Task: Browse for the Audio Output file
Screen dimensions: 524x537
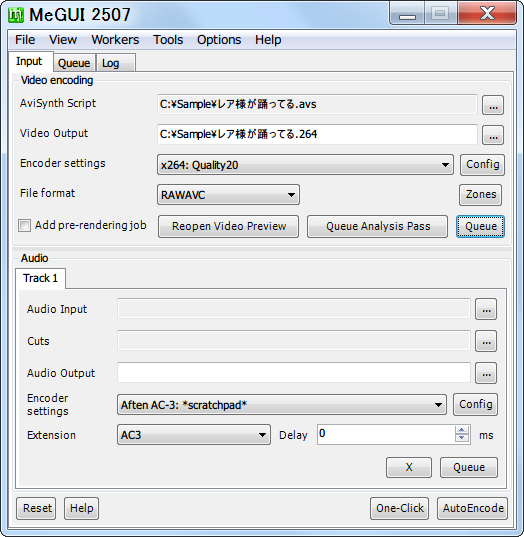Action: pyautogui.click(x=486, y=373)
